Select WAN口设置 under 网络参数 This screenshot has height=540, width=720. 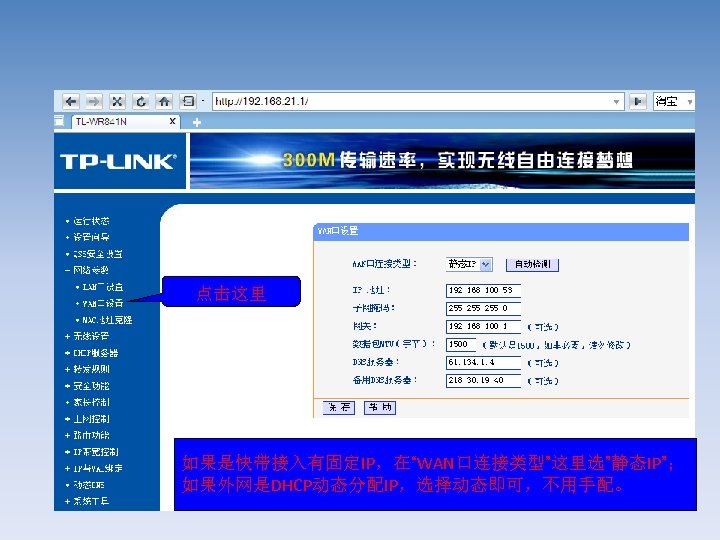102,304
